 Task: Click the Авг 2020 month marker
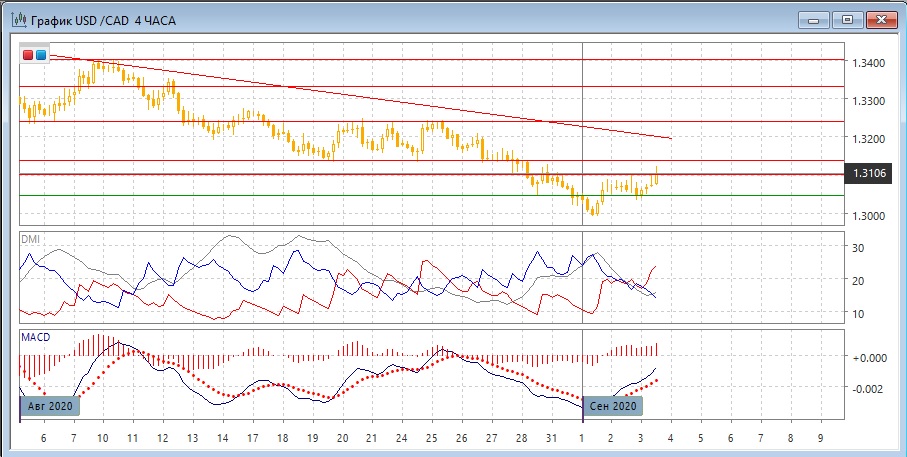pyautogui.click(x=50, y=406)
